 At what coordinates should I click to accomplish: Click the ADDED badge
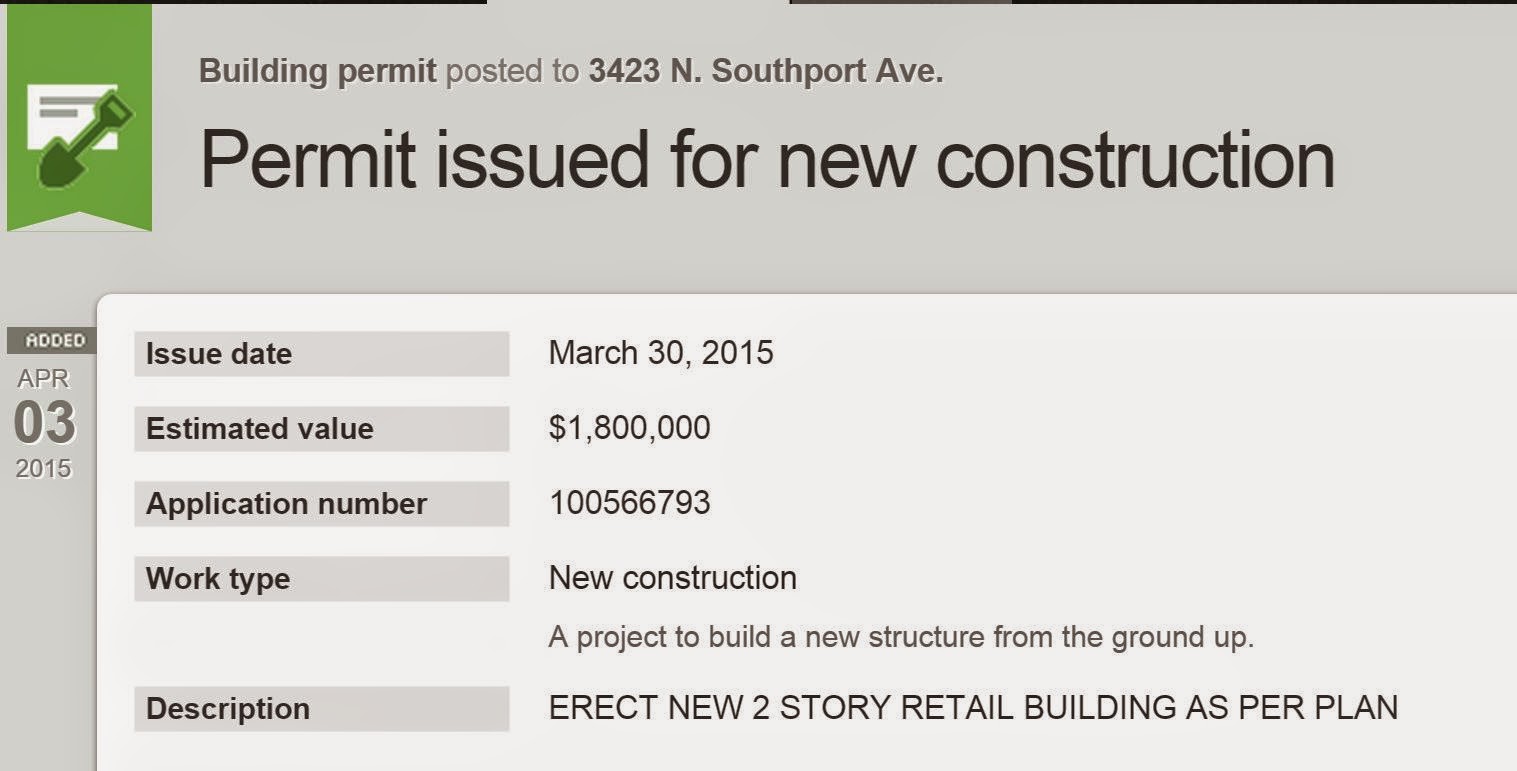(x=54, y=340)
